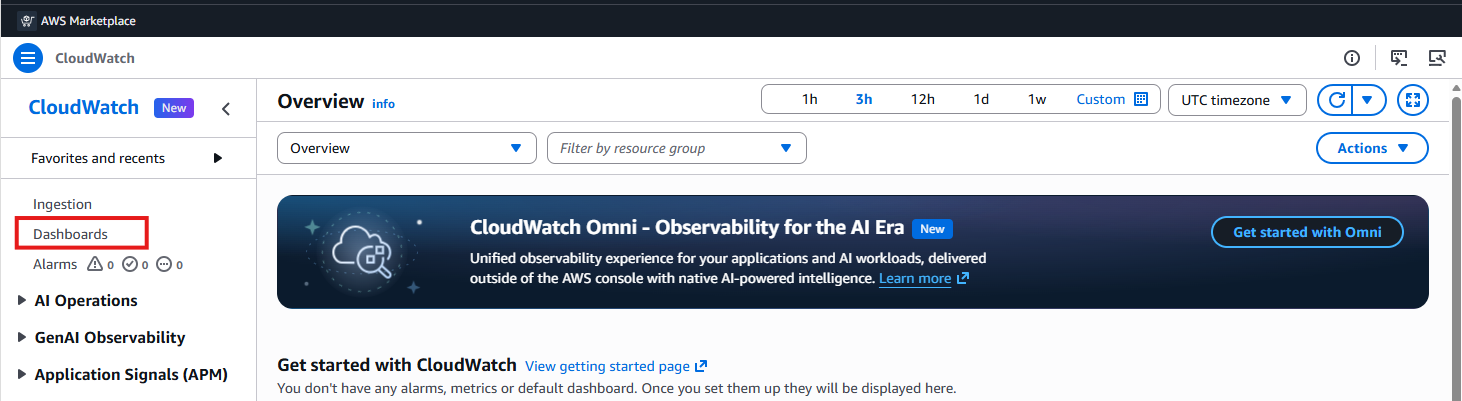
Task: Select the 1h time range
Action: [x=810, y=99]
